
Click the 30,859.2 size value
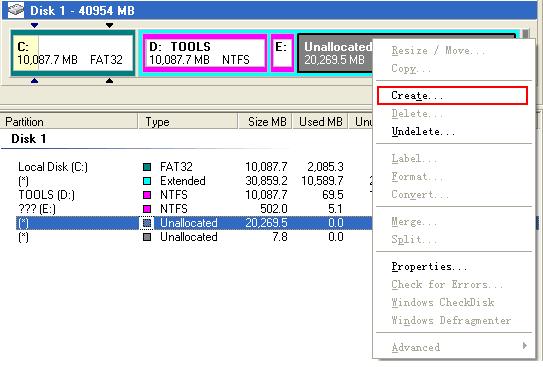point(266,181)
